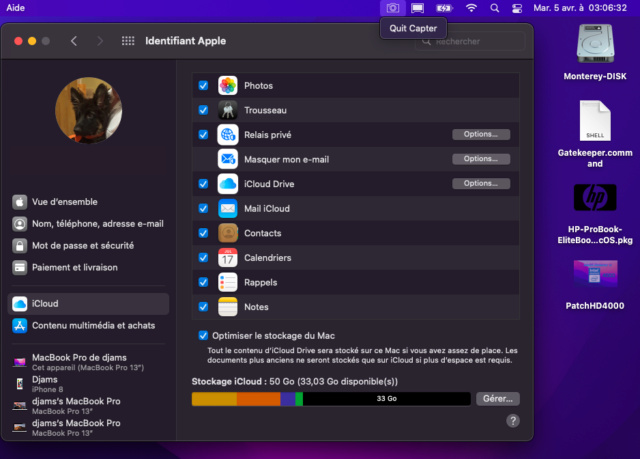Select the HP-ProBook EliteBook pkg icon

(595, 197)
